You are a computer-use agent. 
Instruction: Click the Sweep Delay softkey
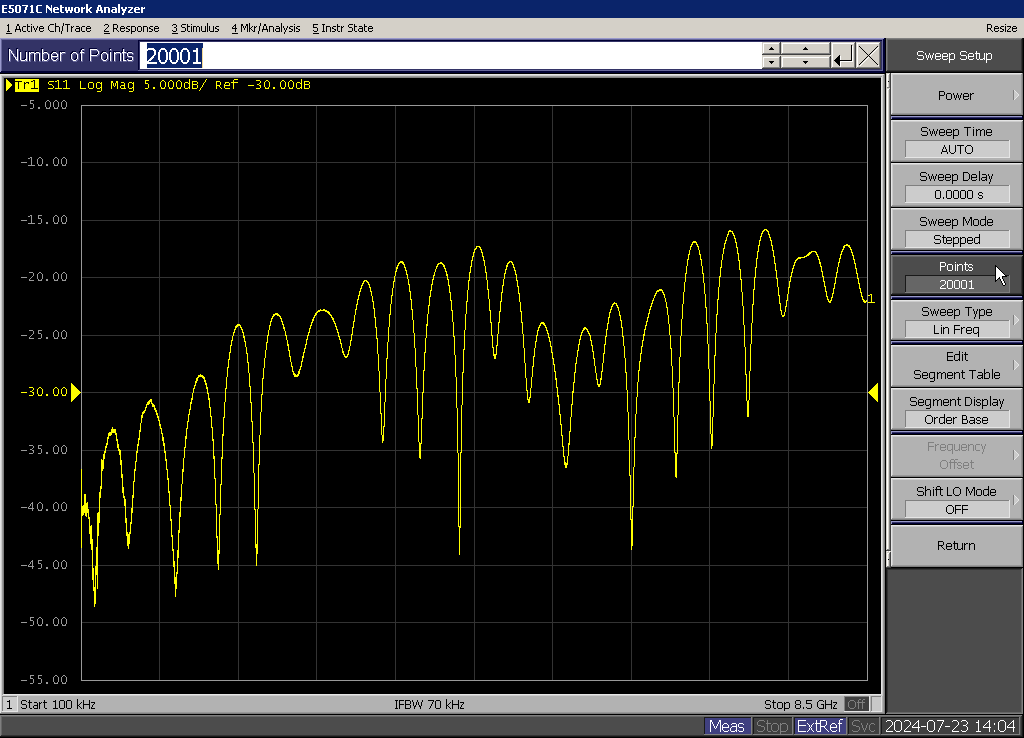point(956,185)
